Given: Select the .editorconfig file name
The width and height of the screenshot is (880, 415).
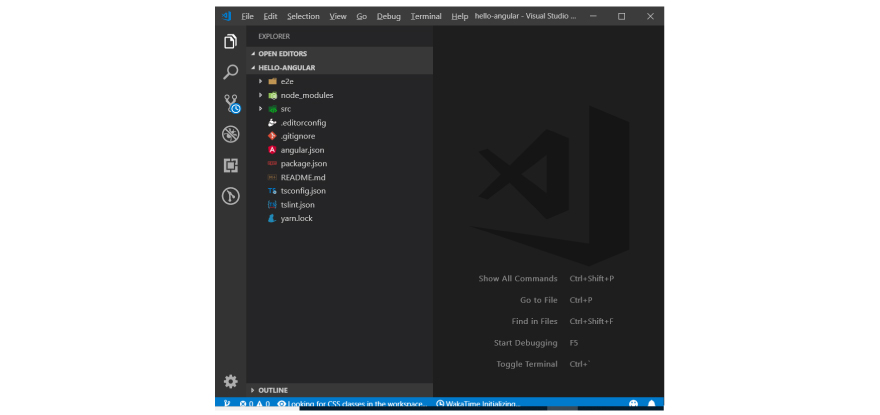Looking at the screenshot, I should (303, 122).
